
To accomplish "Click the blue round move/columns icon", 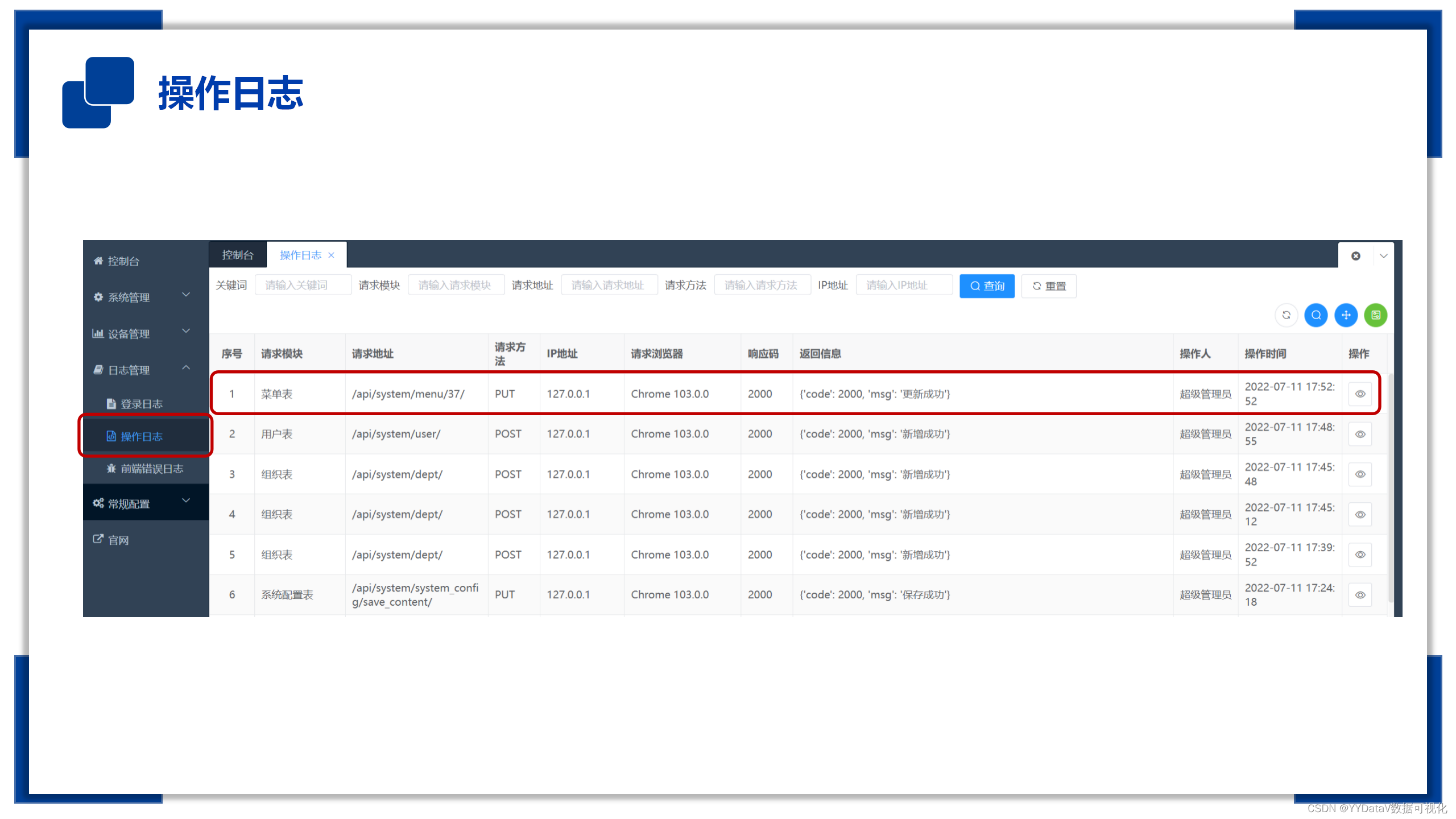I will coord(1346,315).
